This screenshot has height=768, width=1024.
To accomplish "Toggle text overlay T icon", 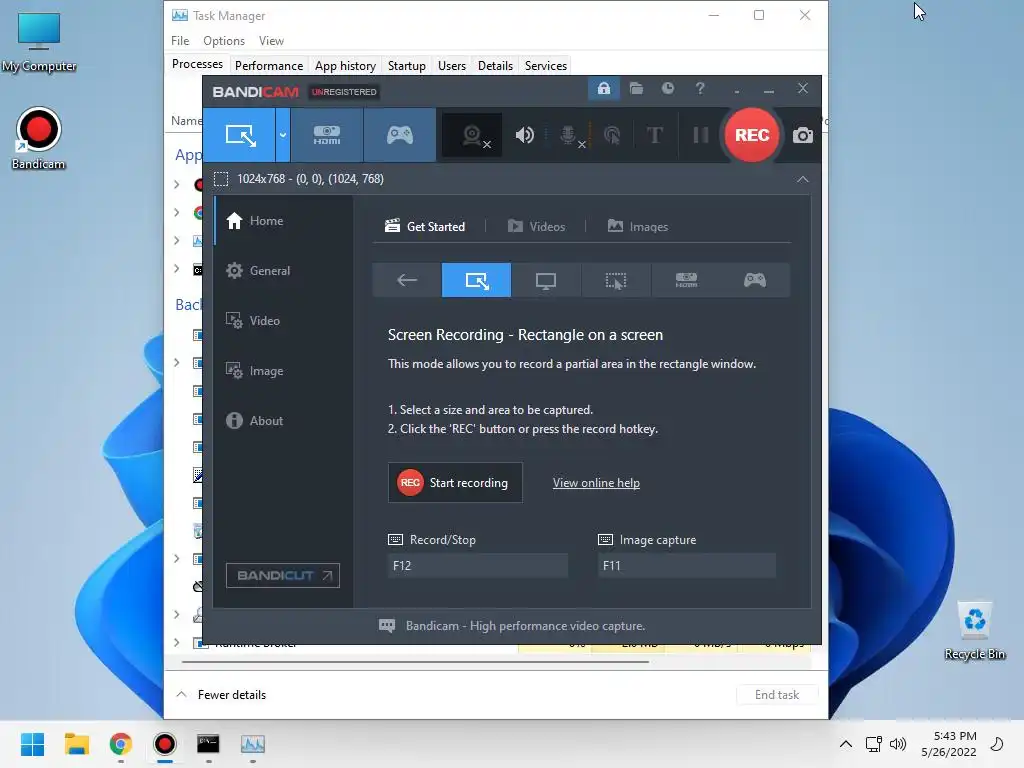I will tap(654, 135).
